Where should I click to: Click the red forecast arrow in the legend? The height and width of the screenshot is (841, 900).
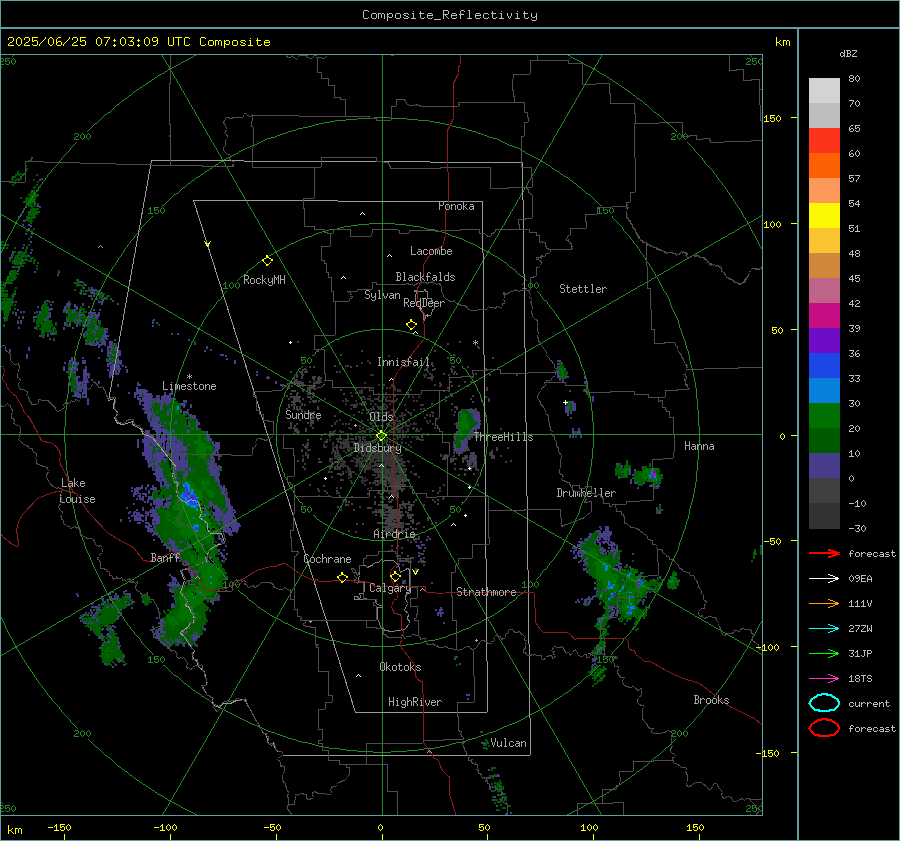click(824, 553)
